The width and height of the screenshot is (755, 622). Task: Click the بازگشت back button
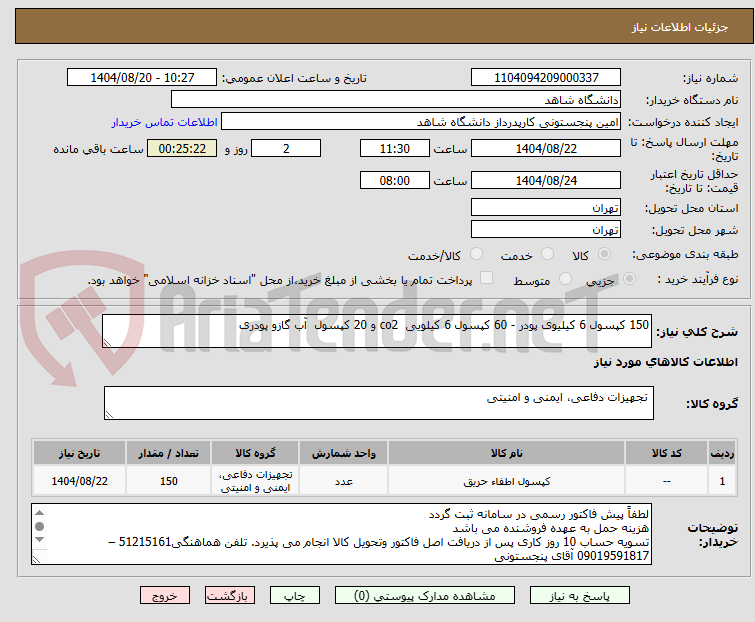[230, 596]
